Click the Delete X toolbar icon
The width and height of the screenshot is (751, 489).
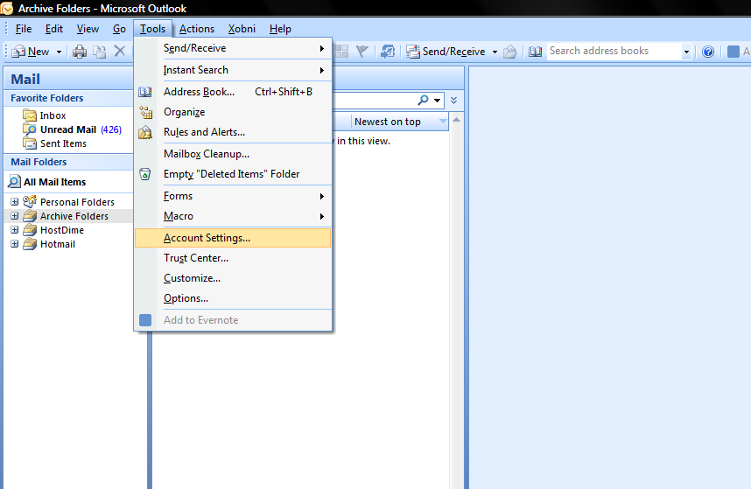(x=120, y=51)
